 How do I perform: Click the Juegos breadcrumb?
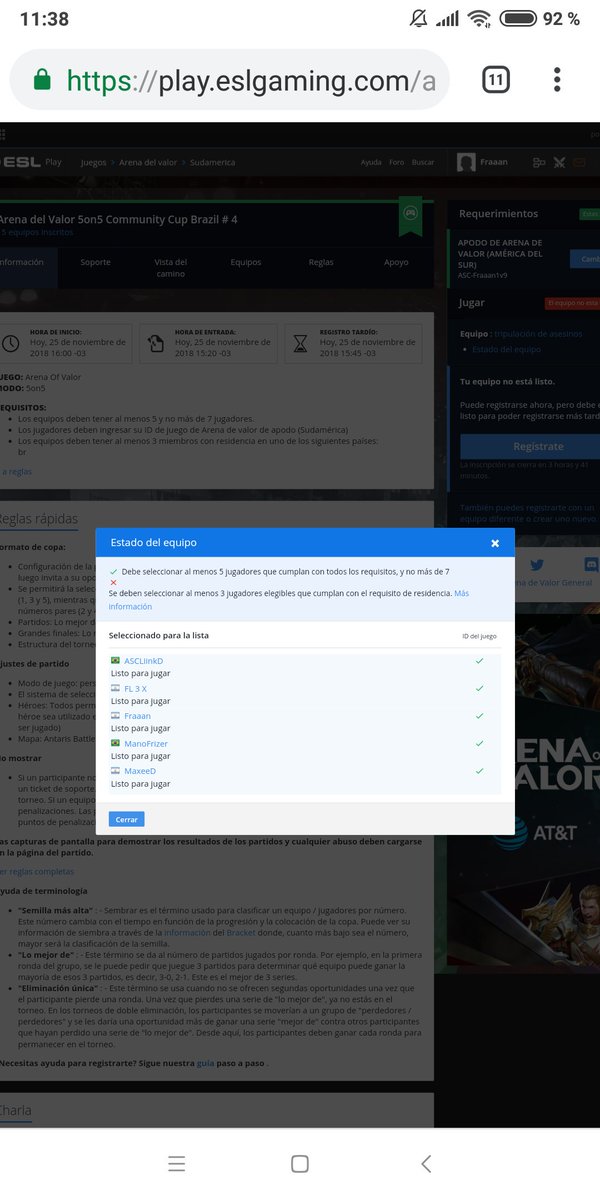[x=93, y=162]
